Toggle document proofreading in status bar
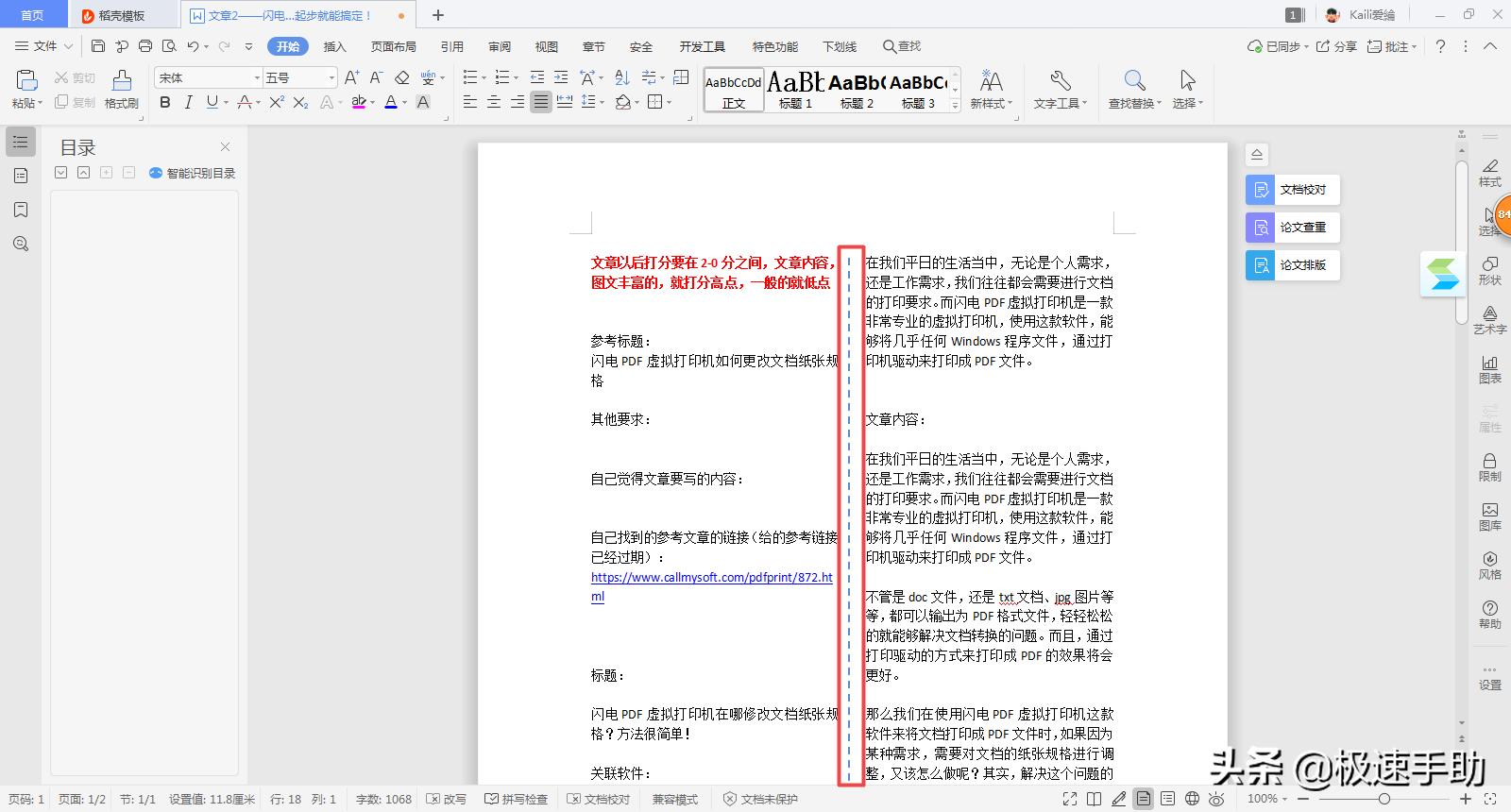This screenshot has height=812, width=1511. coord(599,799)
